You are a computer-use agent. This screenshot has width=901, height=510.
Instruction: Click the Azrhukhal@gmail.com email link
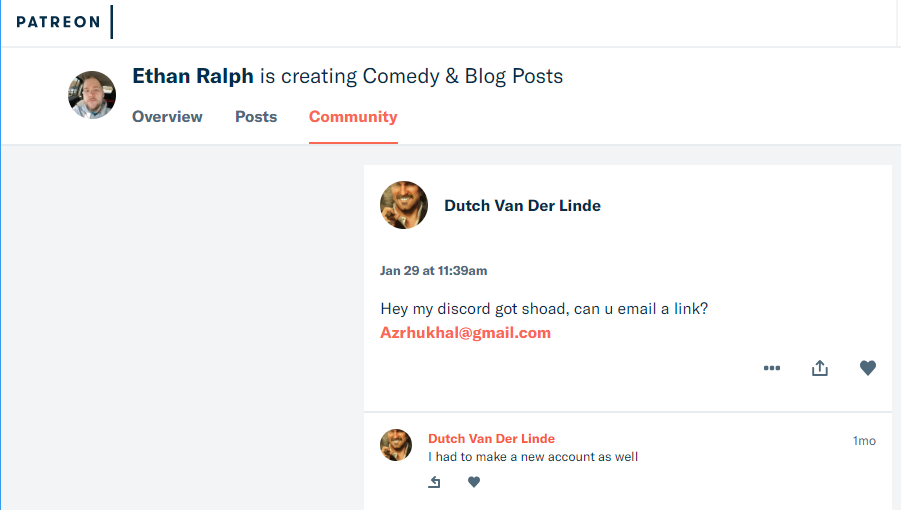[465, 333]
